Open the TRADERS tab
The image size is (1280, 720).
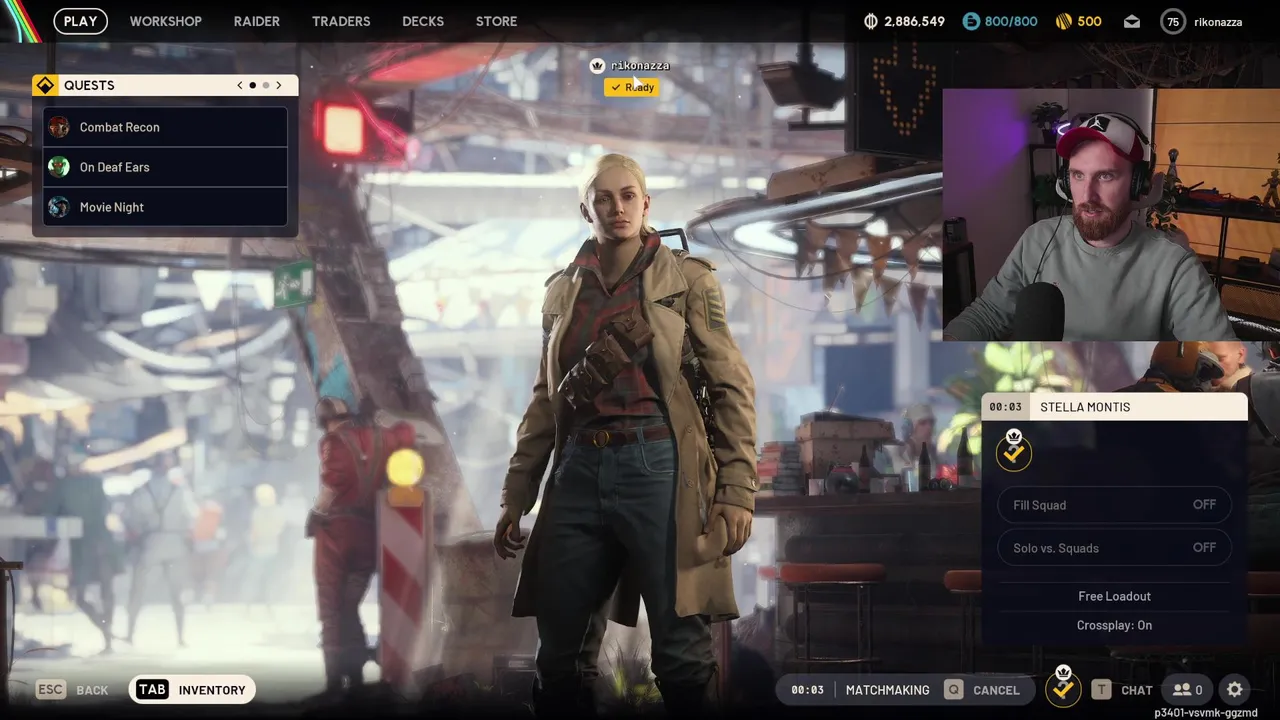pos(341,21)
